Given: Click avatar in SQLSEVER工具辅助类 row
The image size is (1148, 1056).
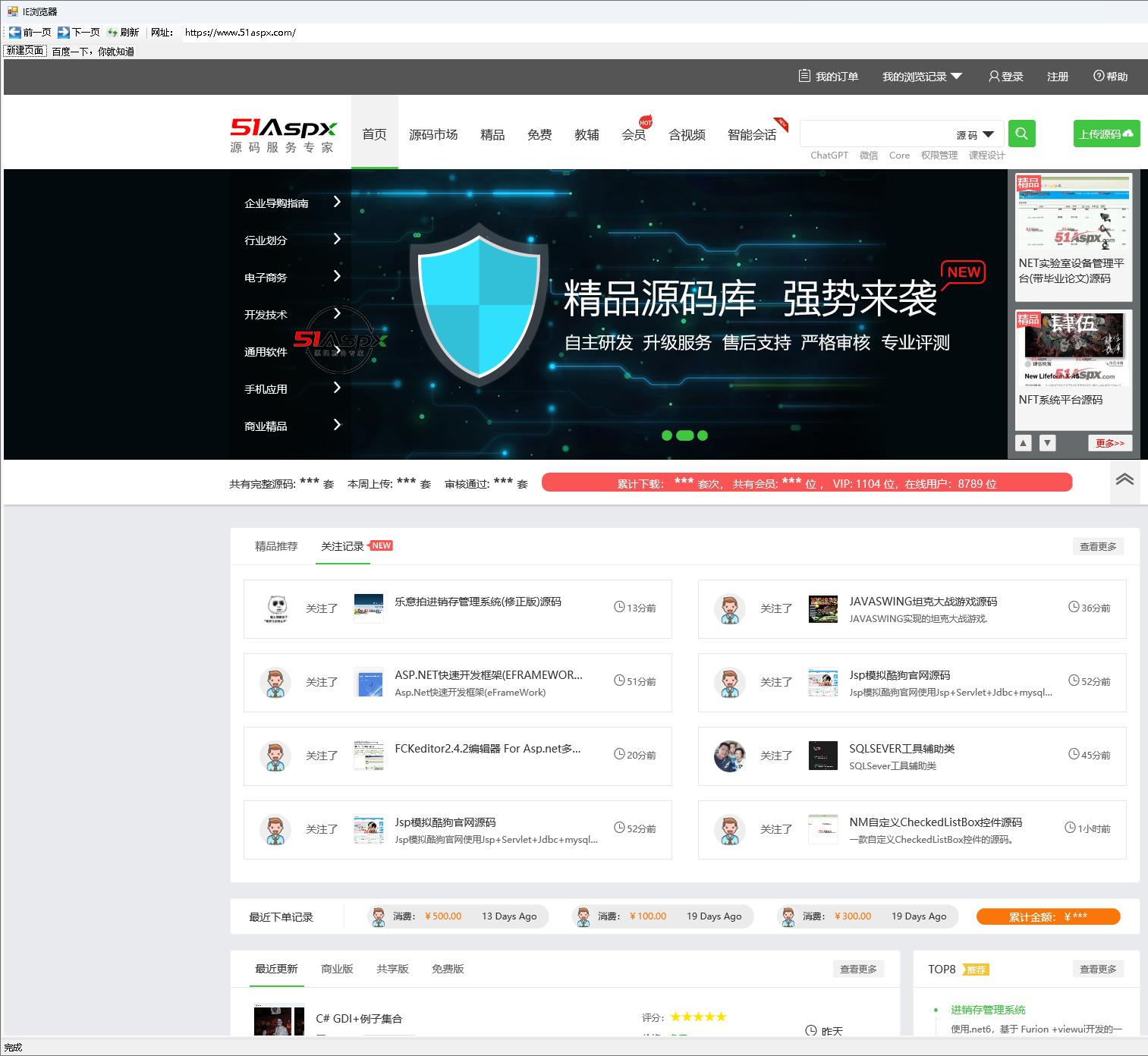Looking at the screenshot, I should (x=729, y=756).
